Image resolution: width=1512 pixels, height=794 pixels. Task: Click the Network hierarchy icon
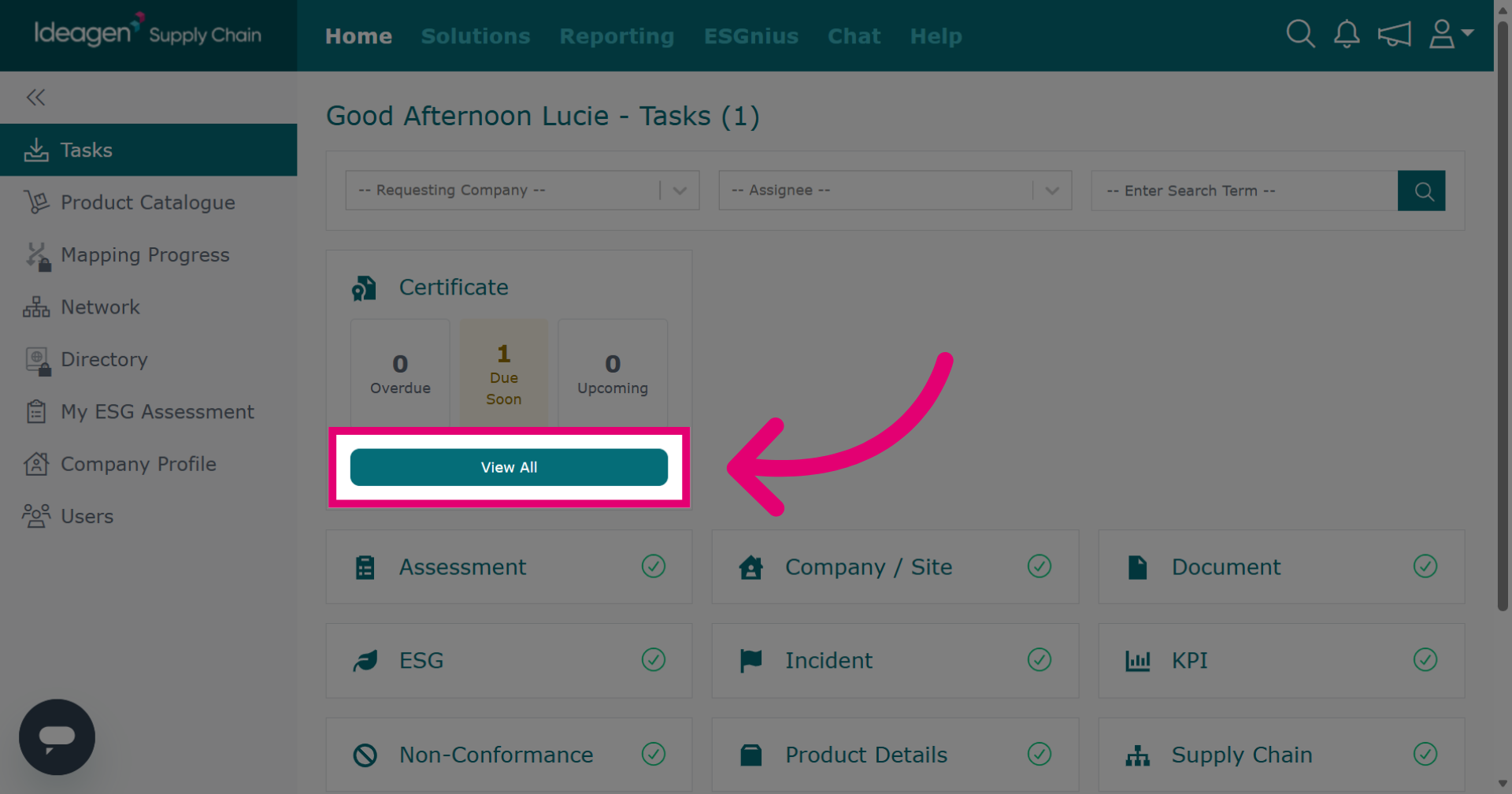click(36, 307)
